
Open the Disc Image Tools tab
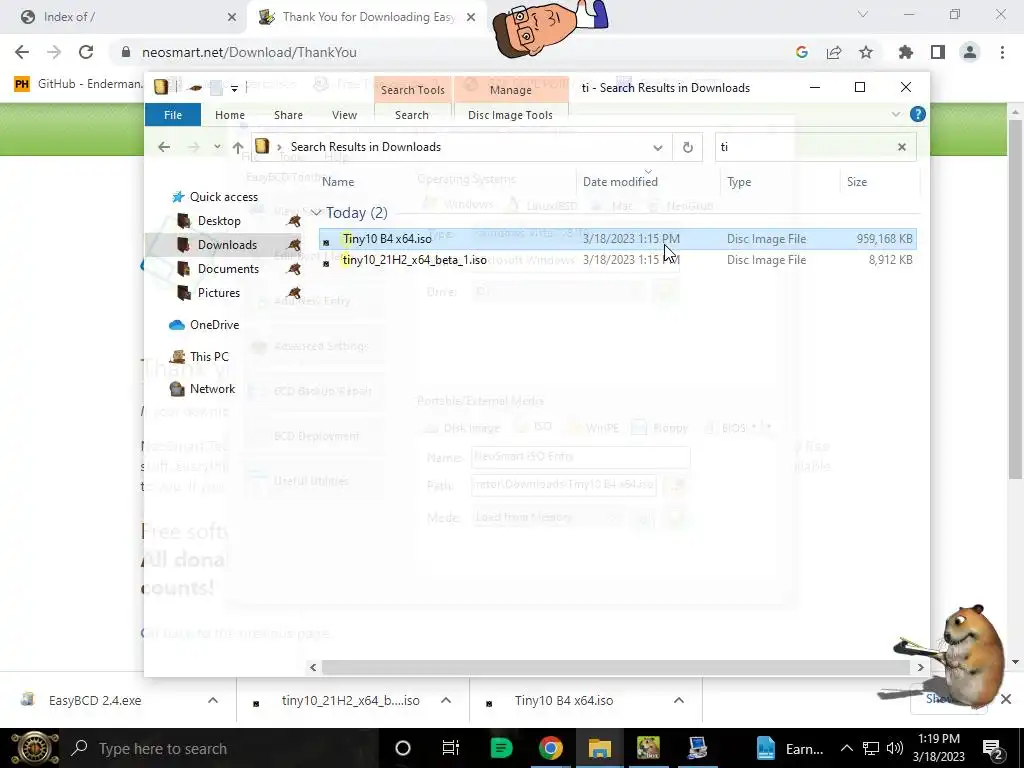tap(510, 115)
